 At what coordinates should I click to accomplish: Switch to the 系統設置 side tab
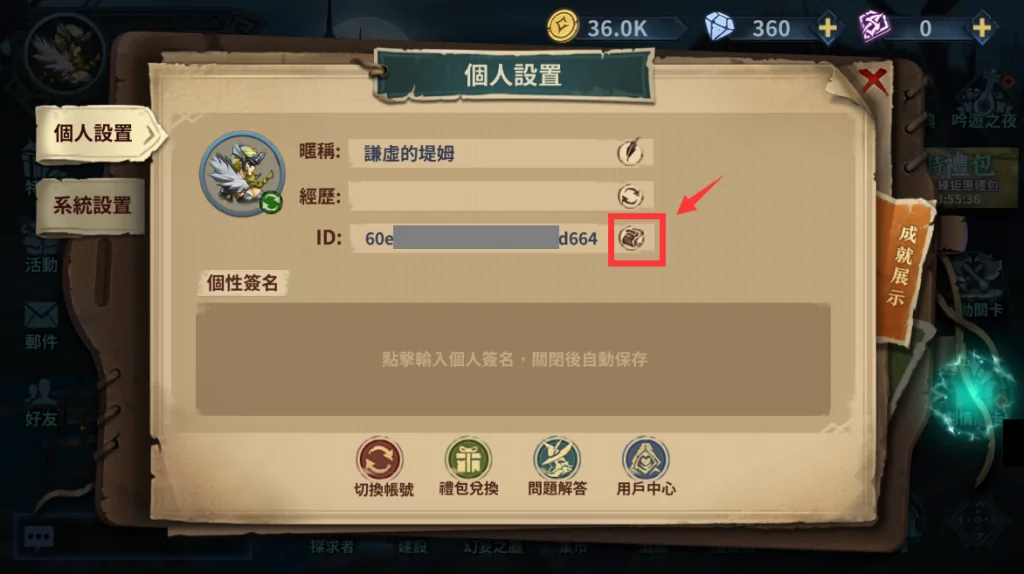click(91, 206)
